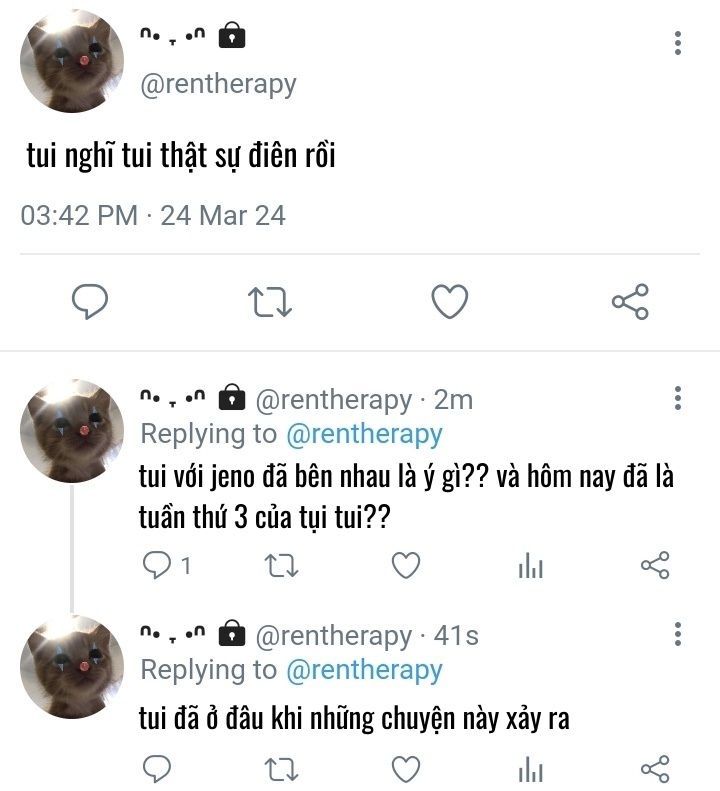This screenshot has height=791, width=720.
Task: Open more options on 2m reply
Action: click(678, 399)
